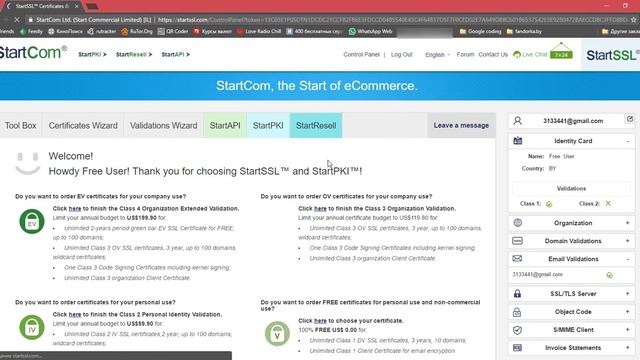Expand the Organization section
Image resolution: width=640 pixels, height=360 pixels.
627,223
